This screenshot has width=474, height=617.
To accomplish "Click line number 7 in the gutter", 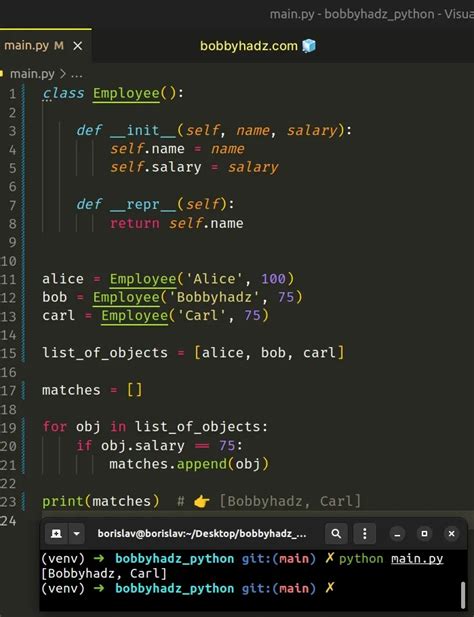I will (13, 205).
